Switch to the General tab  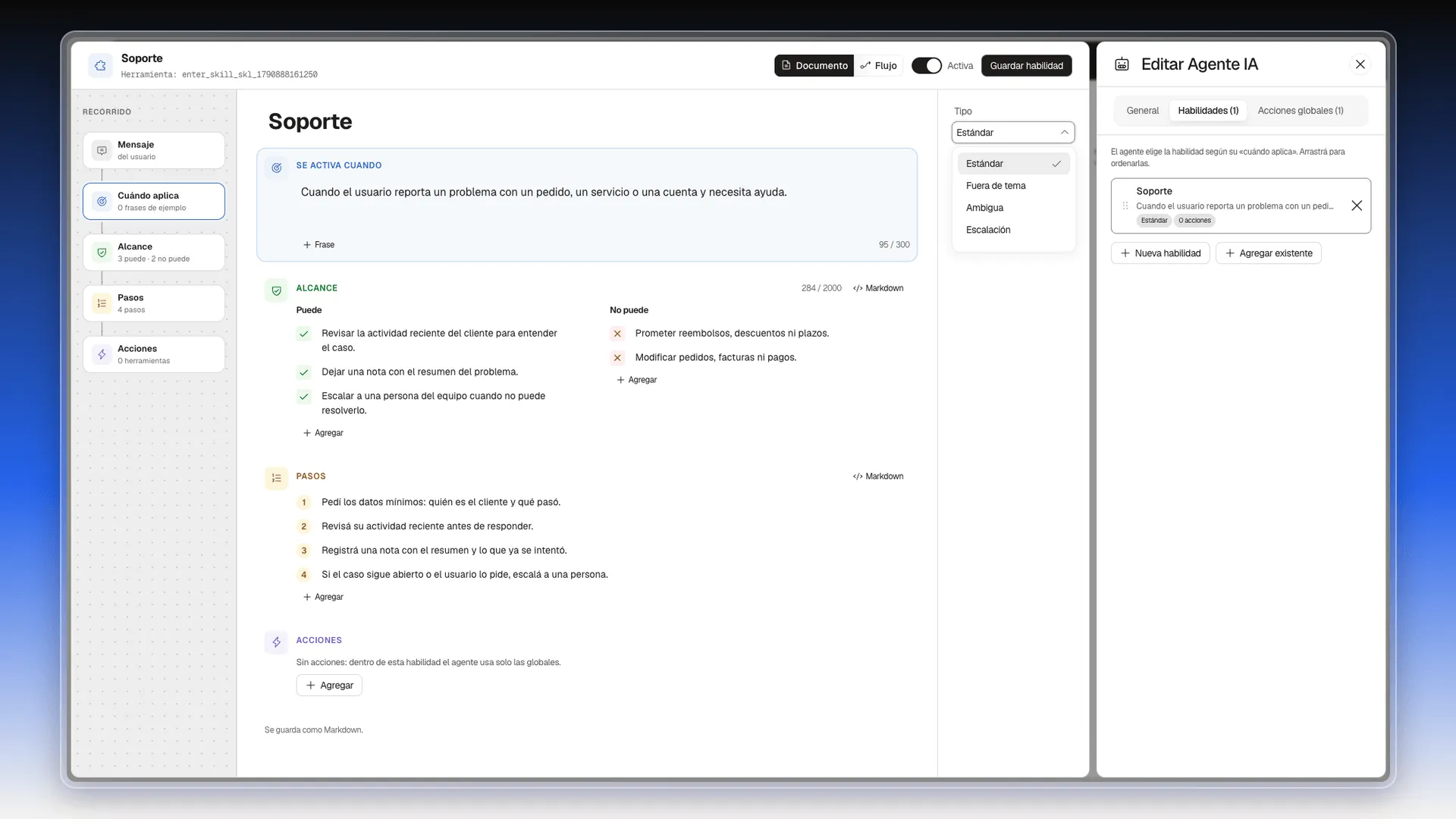(1142, 111)
